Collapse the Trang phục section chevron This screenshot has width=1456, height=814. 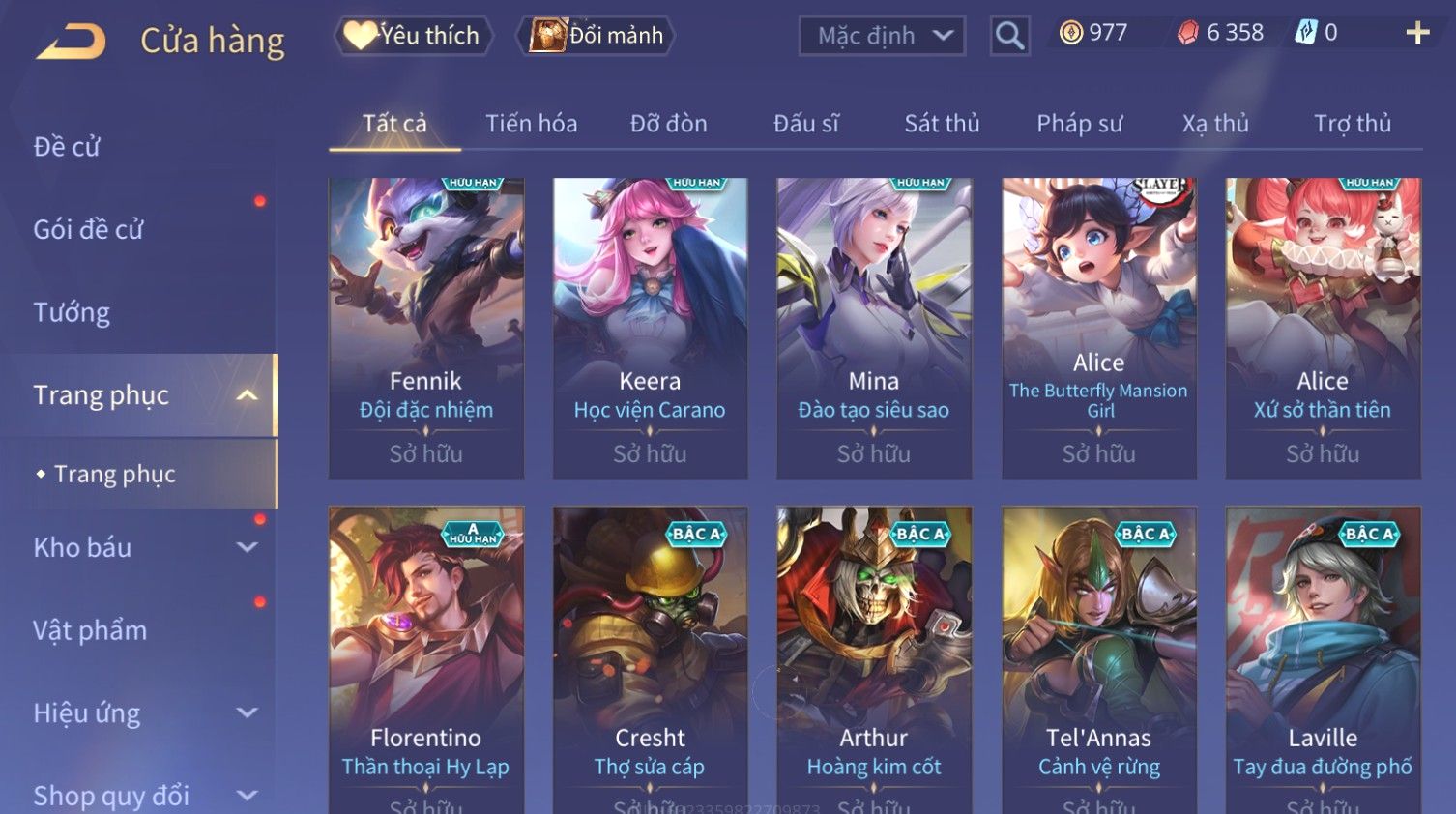pos(248,395)
